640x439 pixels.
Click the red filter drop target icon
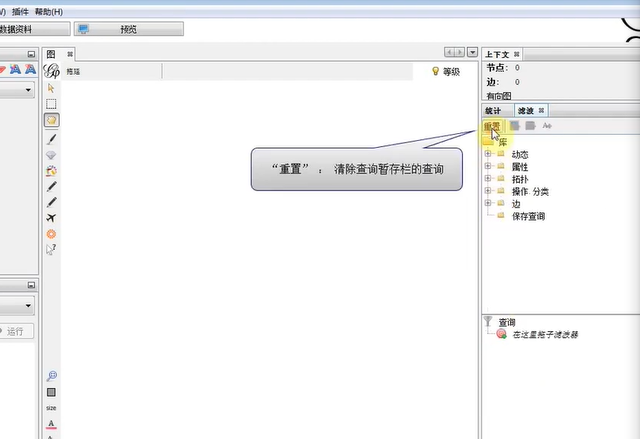pyautogui.click(x=501, y=334)
